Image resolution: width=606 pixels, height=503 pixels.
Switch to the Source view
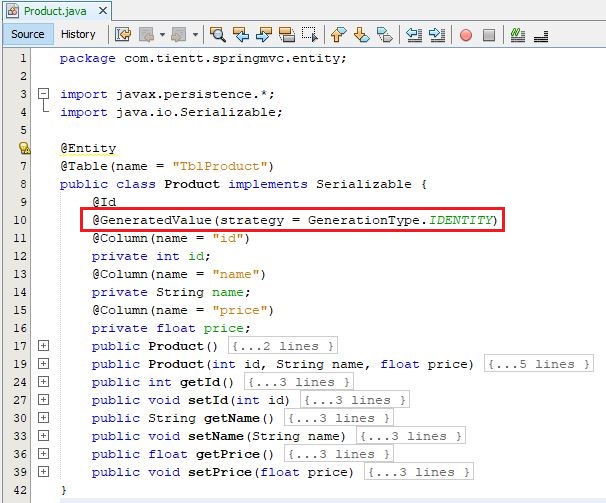[x=28, y=34]
